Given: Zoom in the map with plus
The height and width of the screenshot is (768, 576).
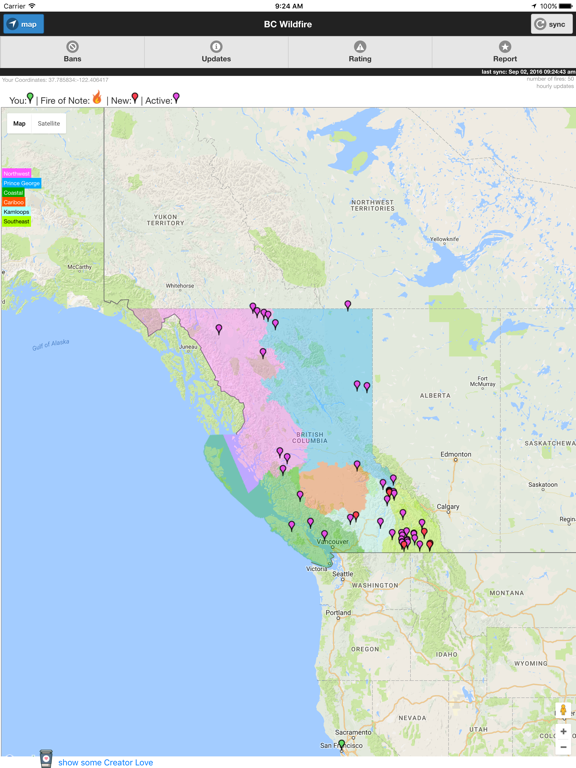Looking at the screenshot, I should pyautogui.click(x=563, y=731).
